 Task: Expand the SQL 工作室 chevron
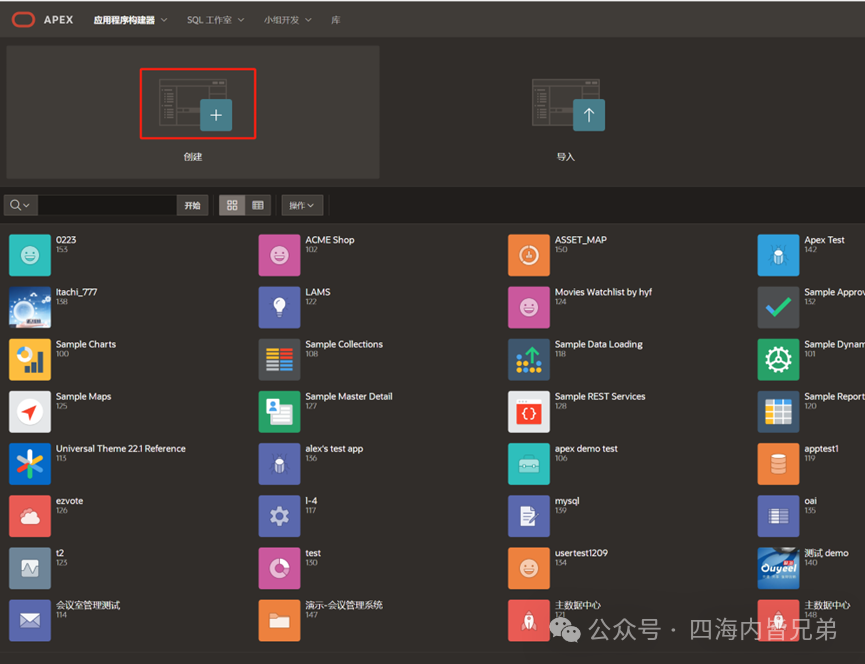(241, 20)
